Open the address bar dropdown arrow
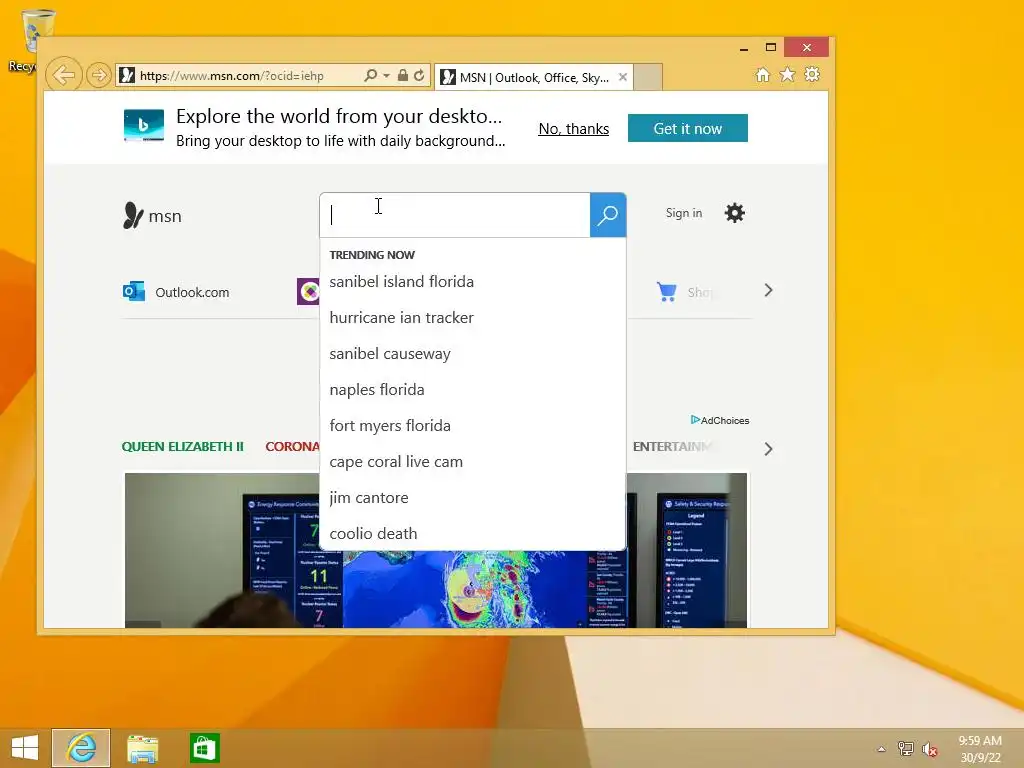The image size is (1024, 768). tap(387, 76)
